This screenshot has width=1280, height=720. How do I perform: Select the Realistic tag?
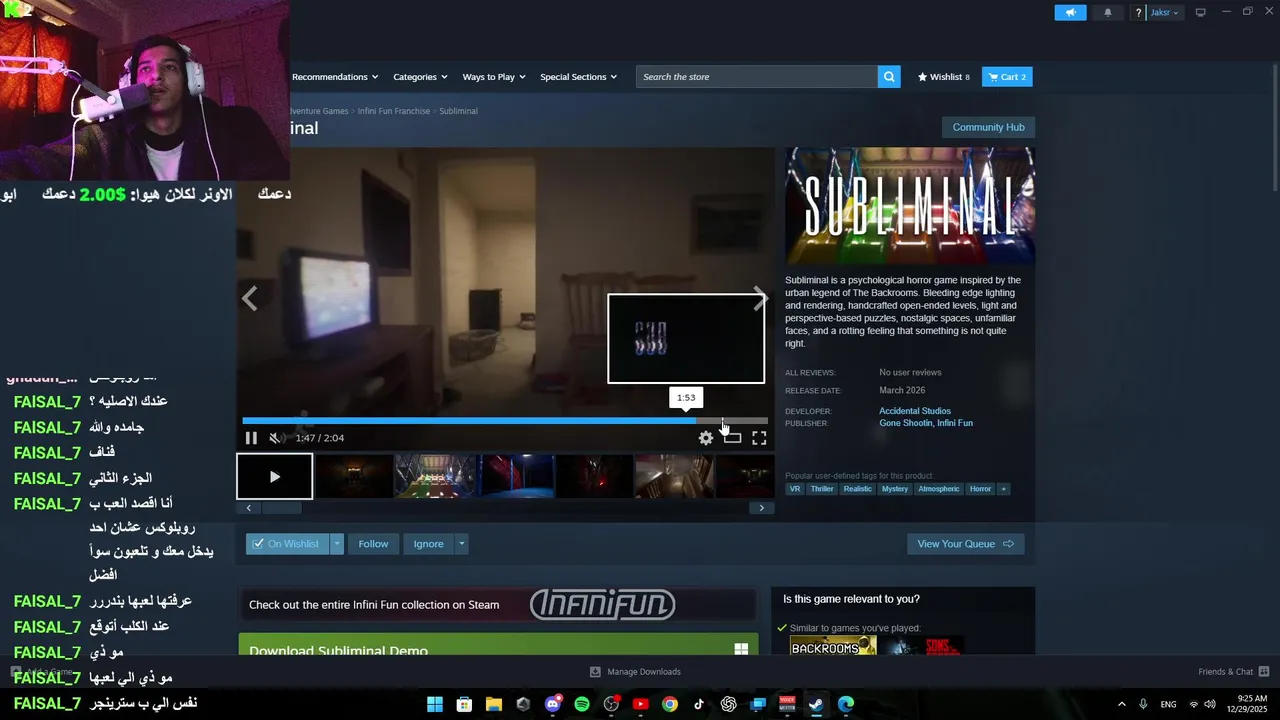point(857,489)
